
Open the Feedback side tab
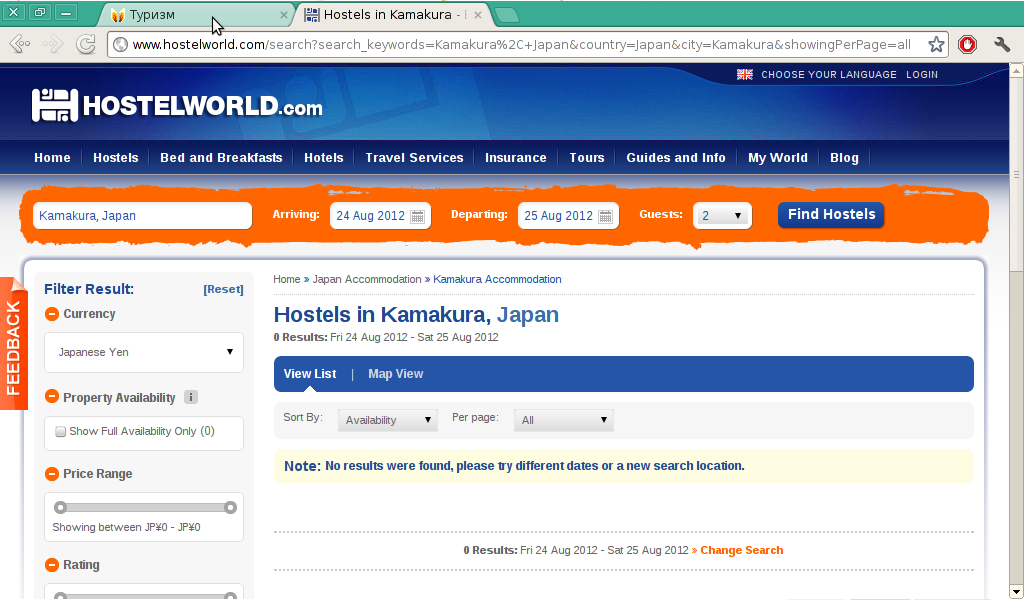click(x=14, y=344)
